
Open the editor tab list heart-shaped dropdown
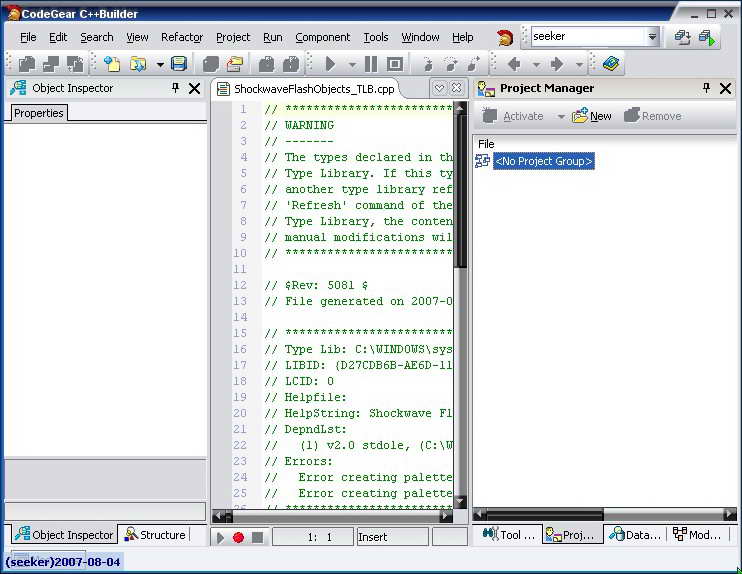tap(439, 88)
